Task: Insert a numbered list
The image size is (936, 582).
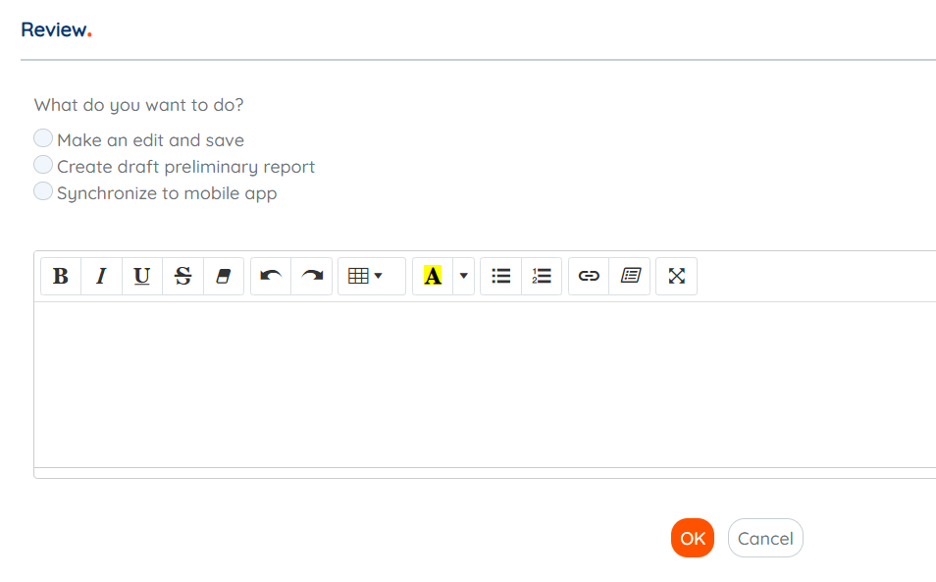Action: point(541,276)
